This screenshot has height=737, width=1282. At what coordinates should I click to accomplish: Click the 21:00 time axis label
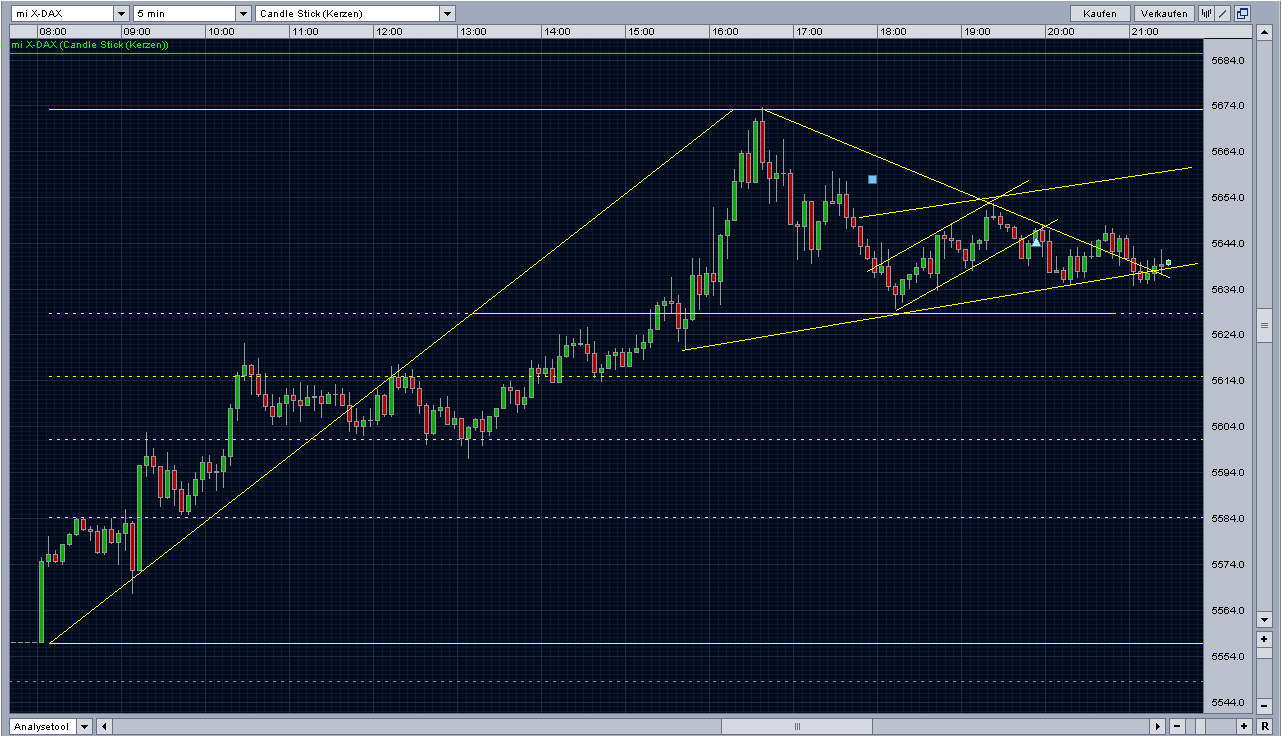pos(1145,31)
